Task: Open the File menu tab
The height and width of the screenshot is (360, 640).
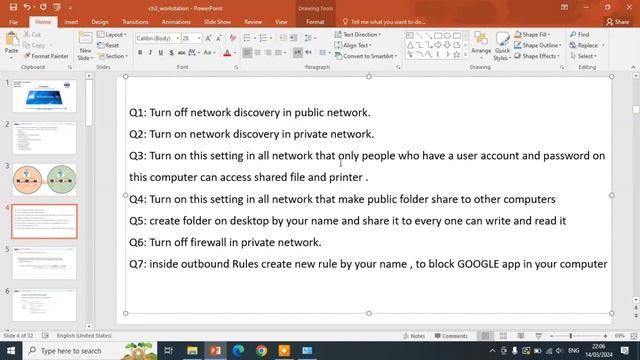Action: point(13,22)
